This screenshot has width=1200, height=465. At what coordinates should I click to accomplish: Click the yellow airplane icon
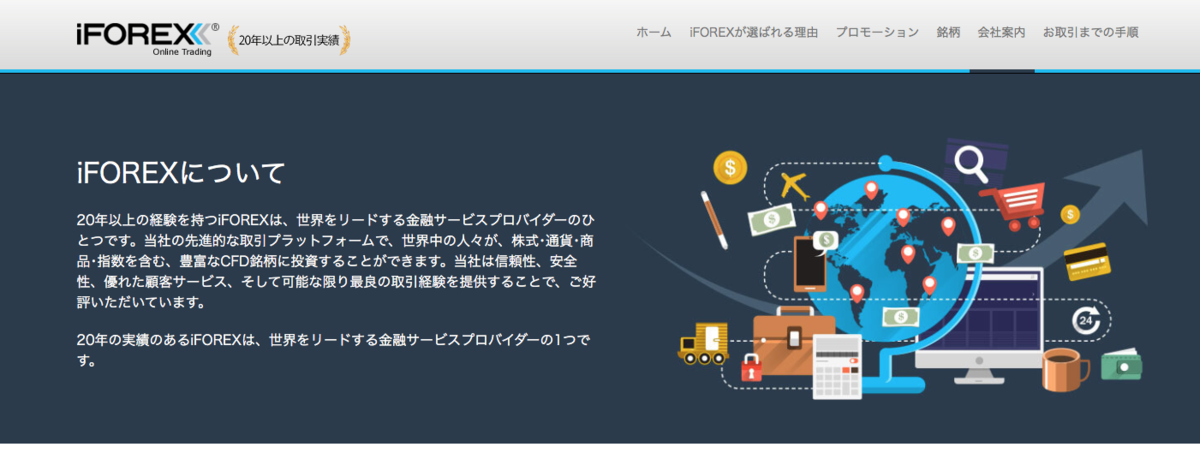click(794, 185)
